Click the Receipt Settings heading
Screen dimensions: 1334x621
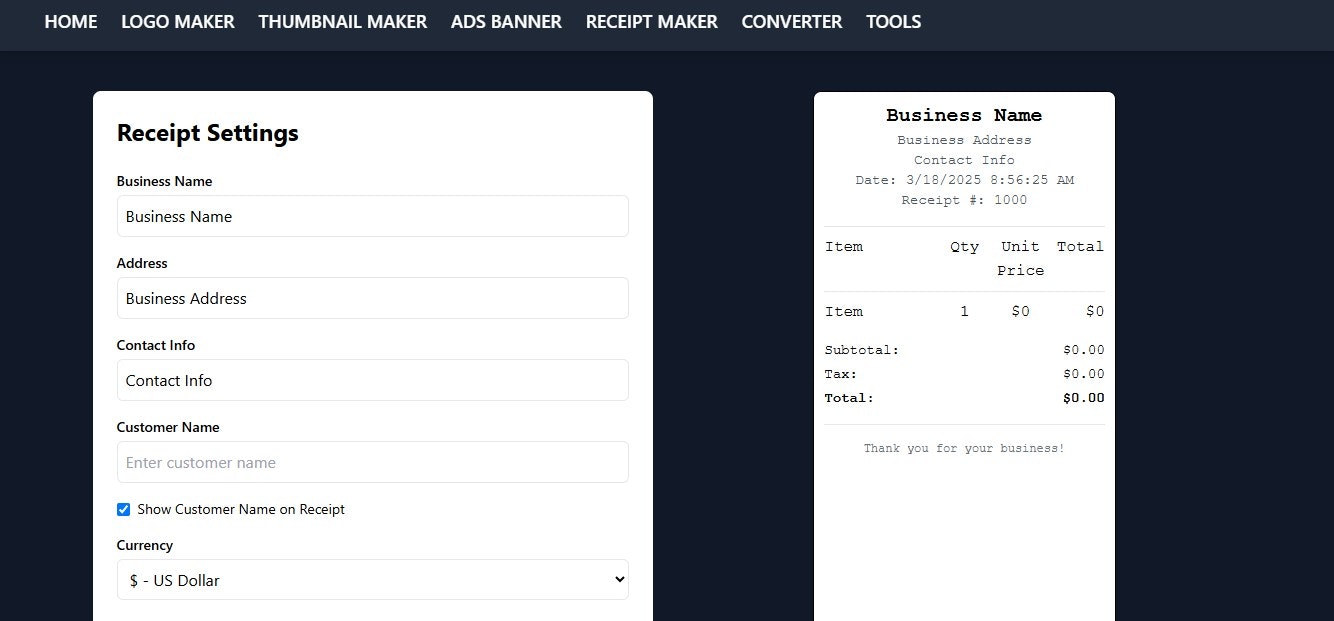208,133
